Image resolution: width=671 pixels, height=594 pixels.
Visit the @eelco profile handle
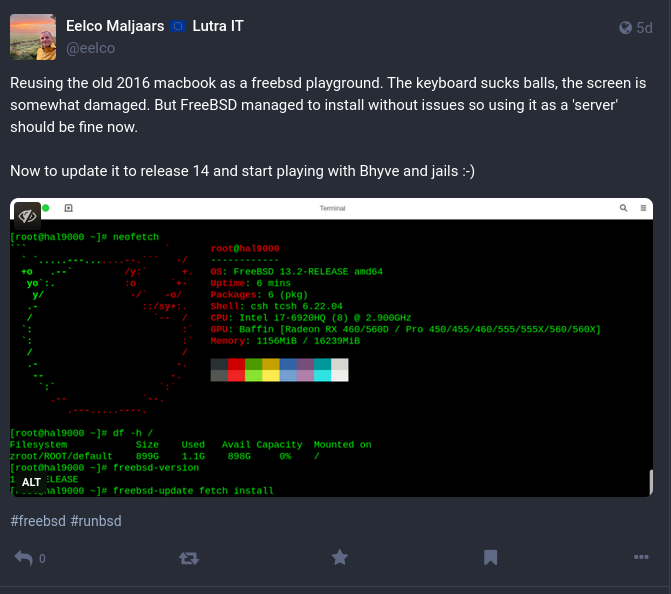pyautogui.click(x=91, y=46)
